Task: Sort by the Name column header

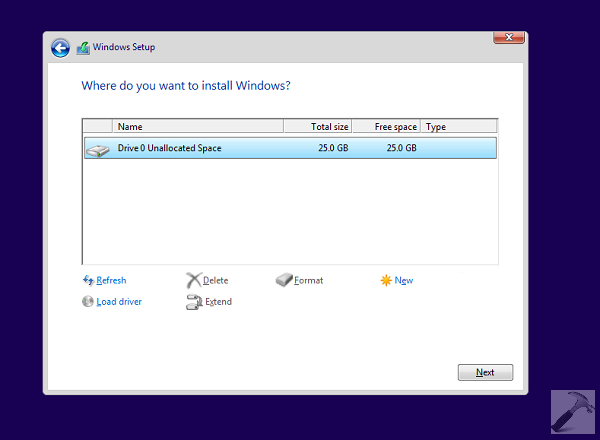Action: (198, 126)
